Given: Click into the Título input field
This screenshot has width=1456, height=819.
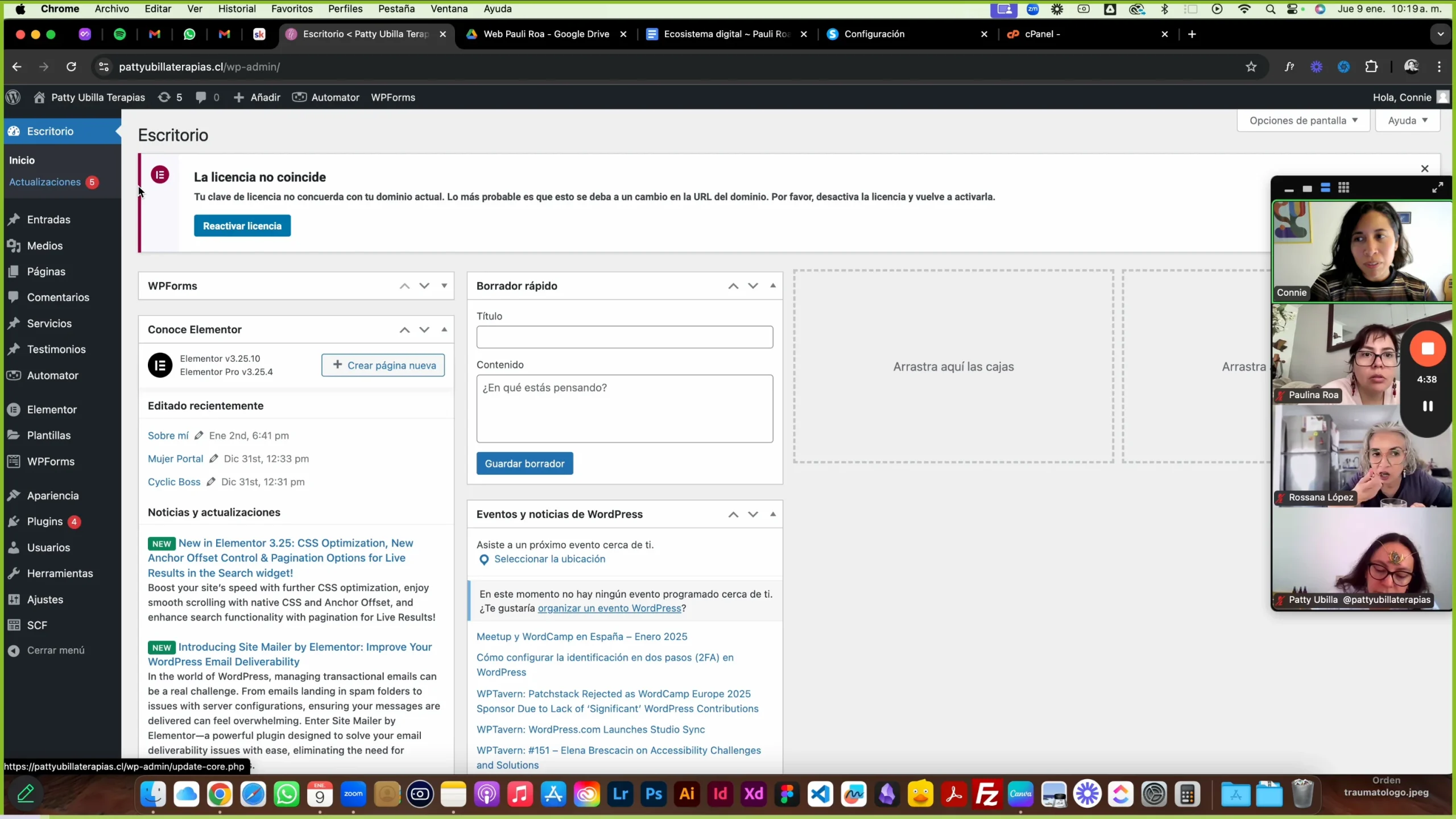Looking at the screenshot, I should point(624,337).
